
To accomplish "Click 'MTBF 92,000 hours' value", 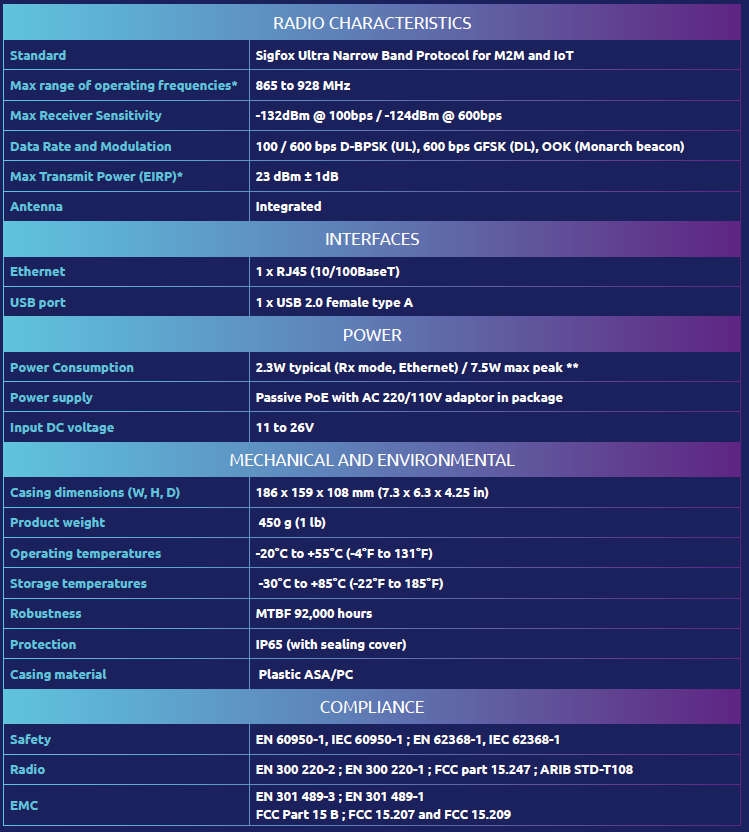I will [314, 614].
